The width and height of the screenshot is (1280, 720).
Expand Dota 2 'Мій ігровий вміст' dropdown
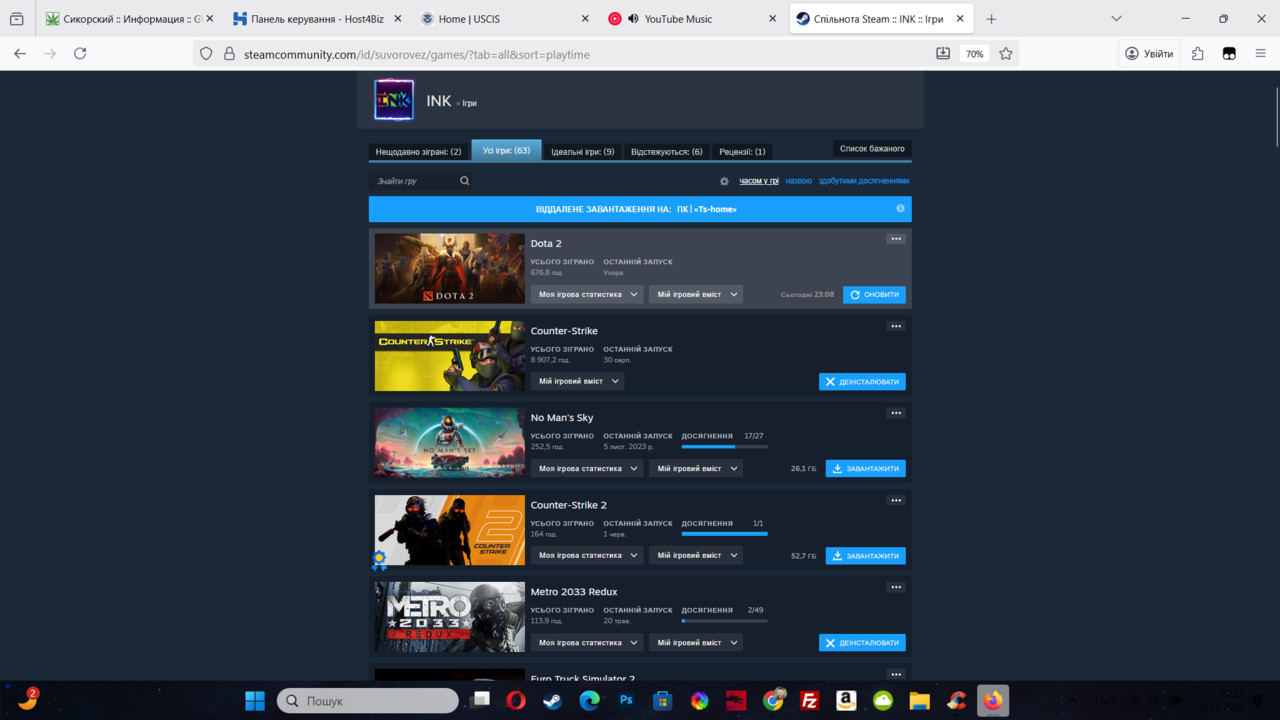(x=696, y=294)
